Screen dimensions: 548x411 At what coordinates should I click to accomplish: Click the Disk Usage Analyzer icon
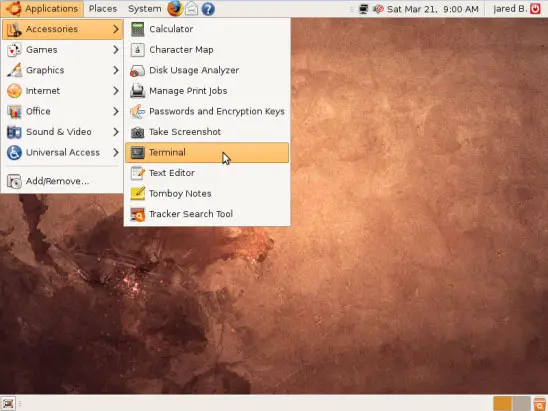click(137, 70)
